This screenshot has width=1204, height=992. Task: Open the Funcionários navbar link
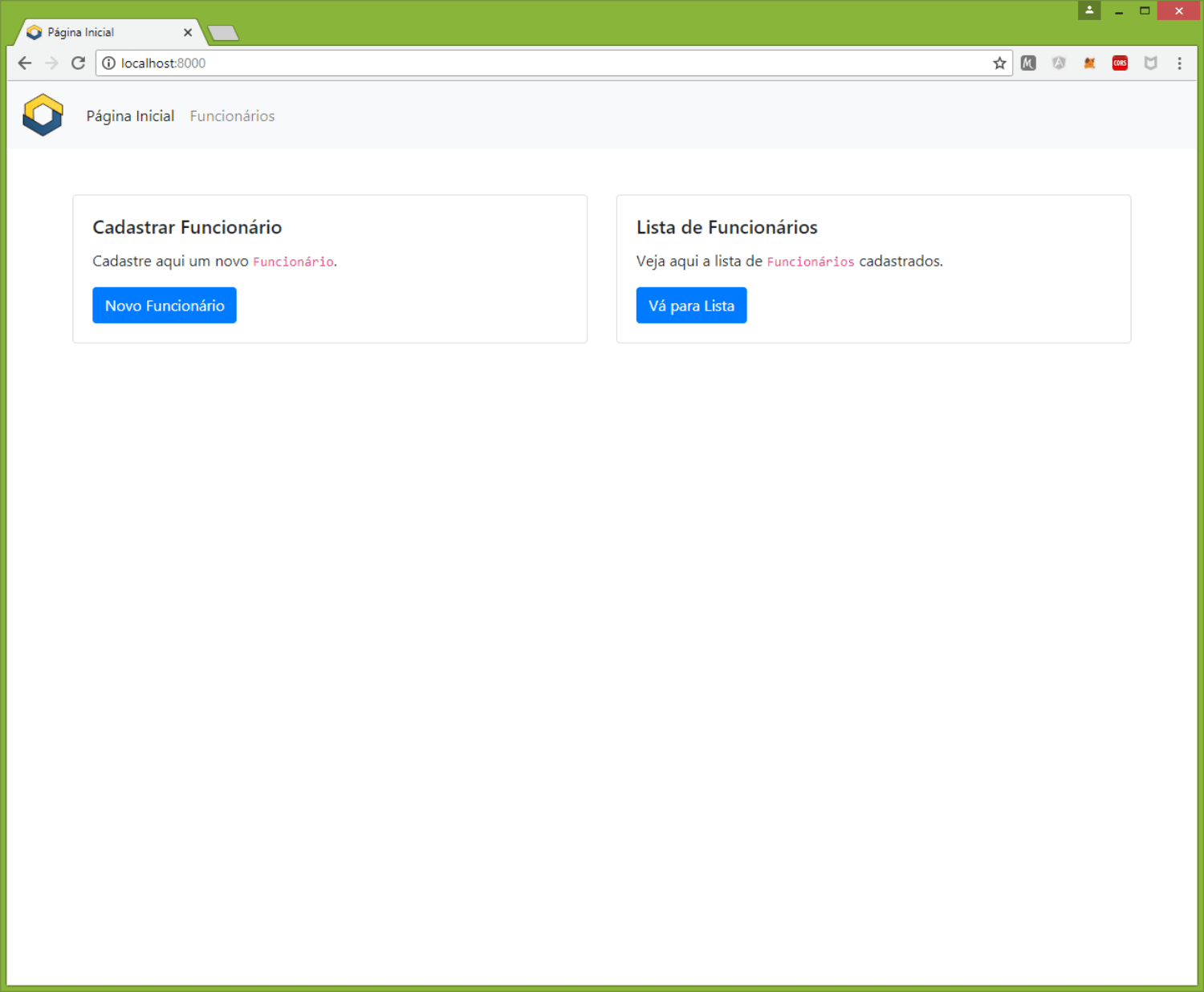(x=232, y=116)
